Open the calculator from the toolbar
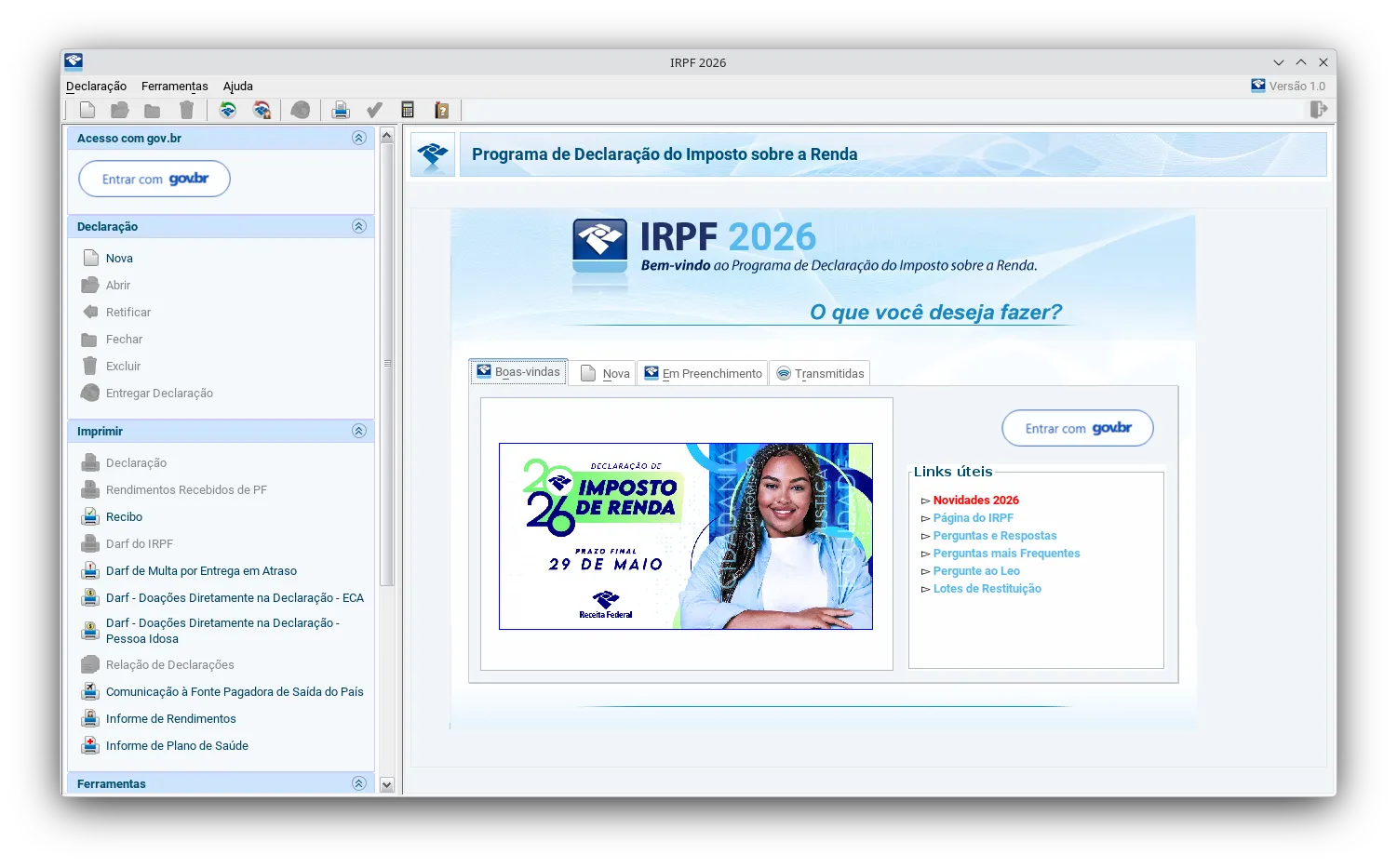Viewport: 1397px width, 868px height. (408, 110)
